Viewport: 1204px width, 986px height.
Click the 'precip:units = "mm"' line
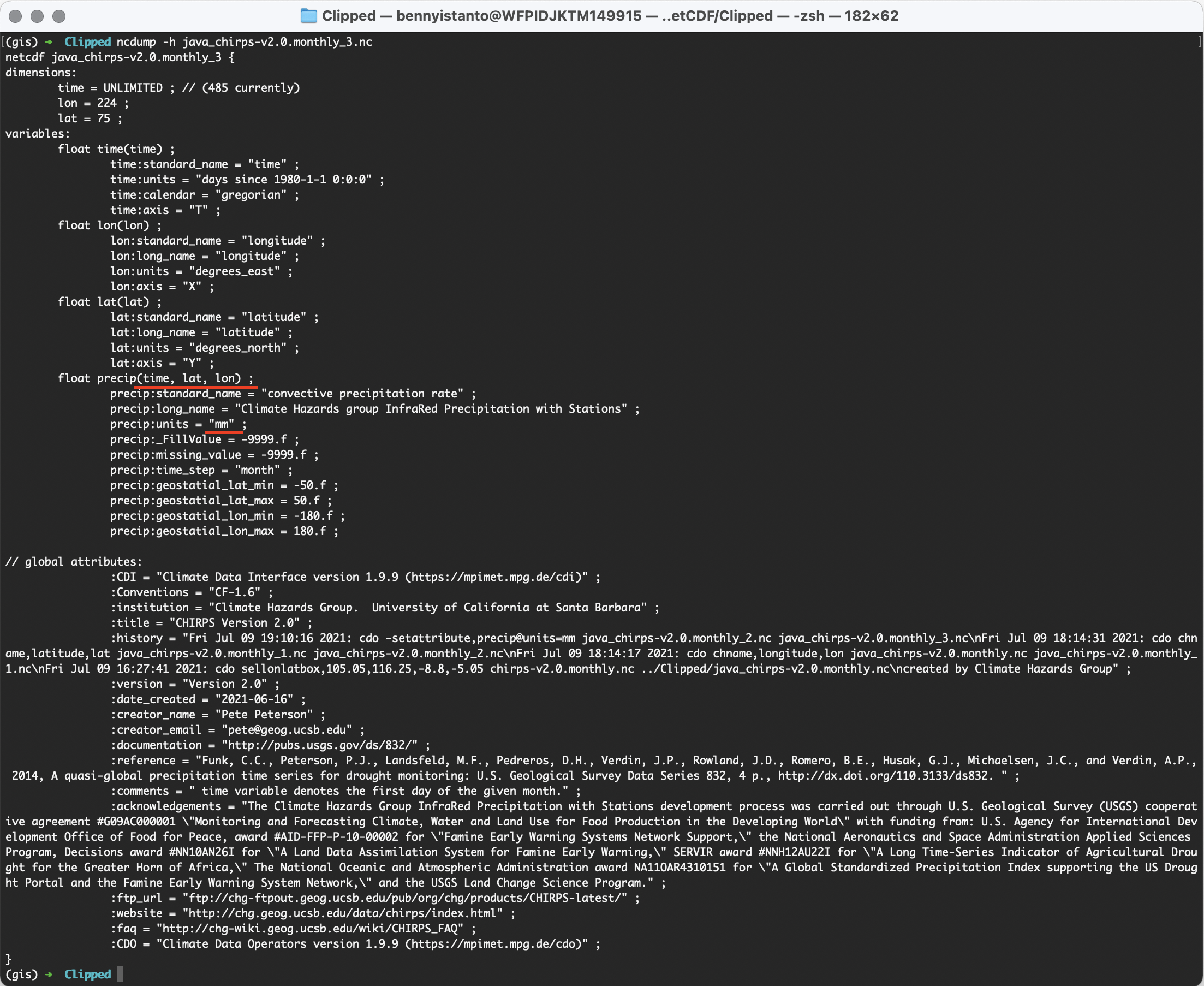178,425
